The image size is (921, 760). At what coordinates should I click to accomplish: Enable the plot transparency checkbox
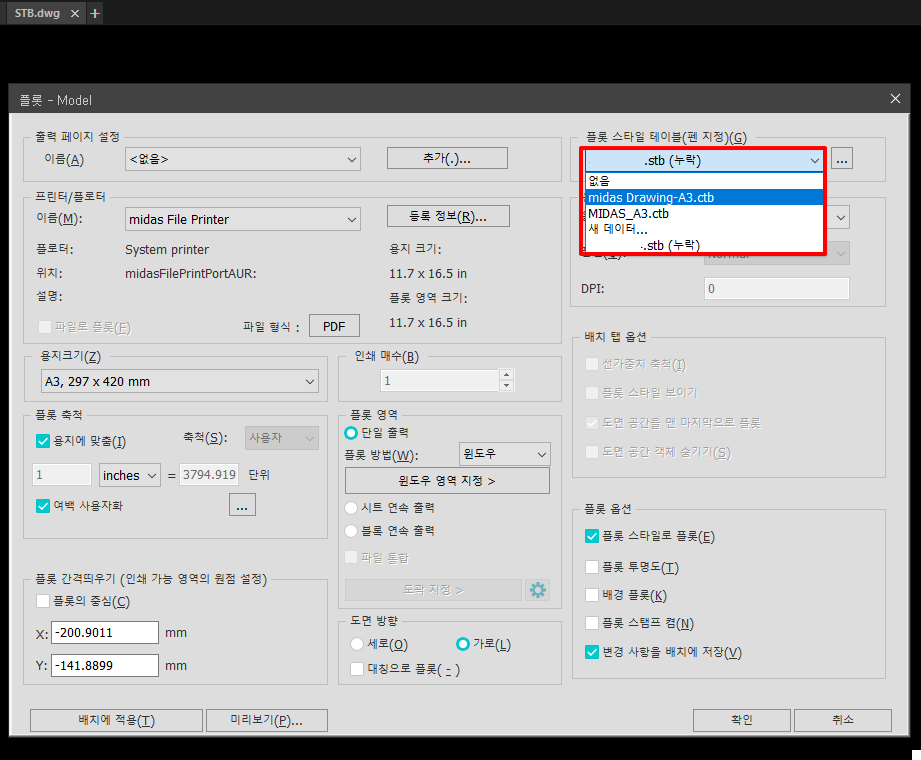click(x=592, y=567)
